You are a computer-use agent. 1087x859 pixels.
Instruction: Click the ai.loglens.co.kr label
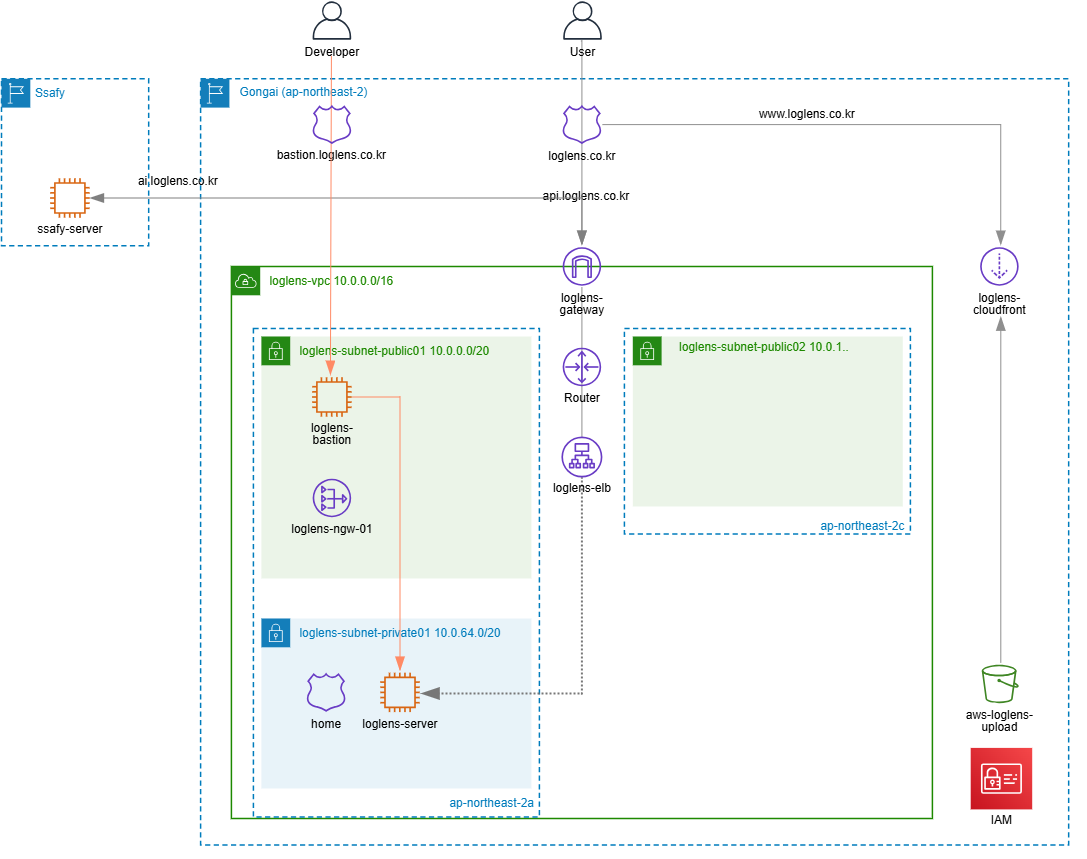[x=177, y=181]
